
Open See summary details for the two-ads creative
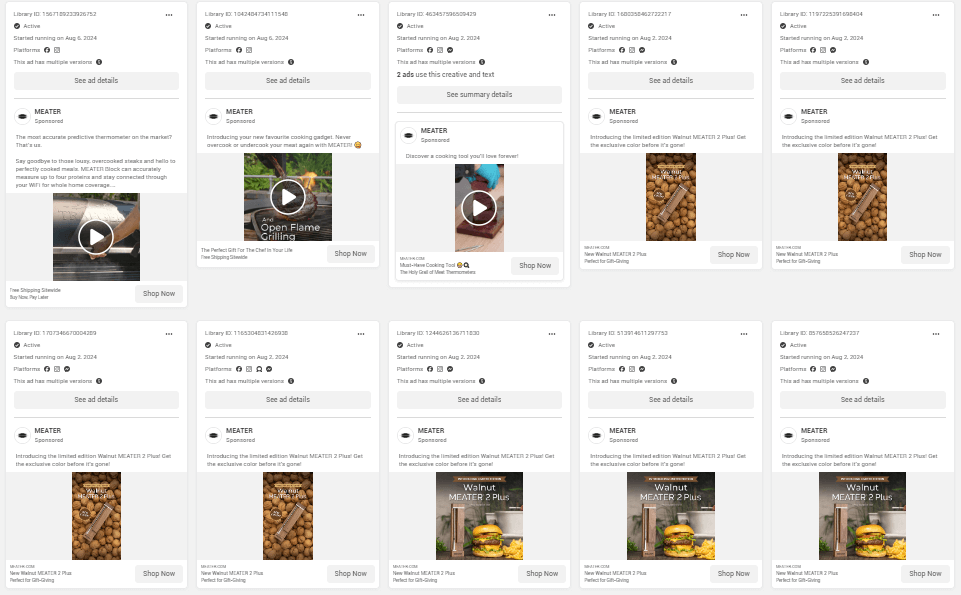tap(479, 94)
